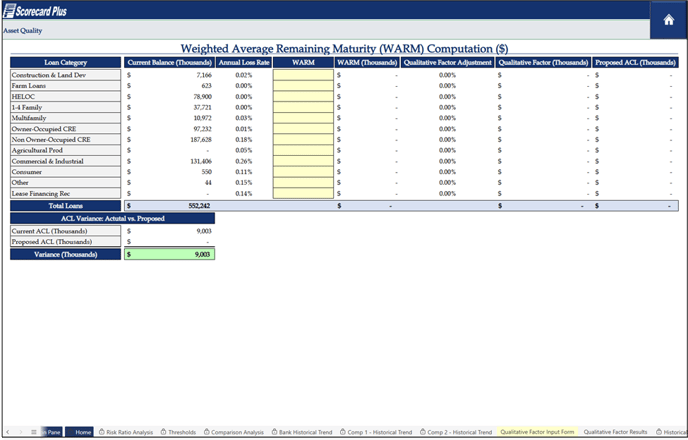The height and width of the screenshot is (440, 688).
Task: Open the Home sheet tab
Action: [x=79, y=432]
